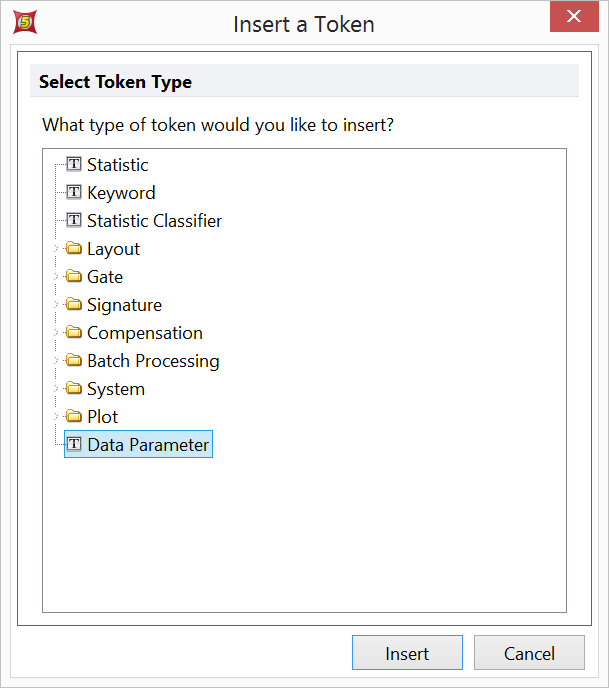Click the FCS Express application icon in title bar
This screenshot has width=609, height=688.
click(25, 21)
